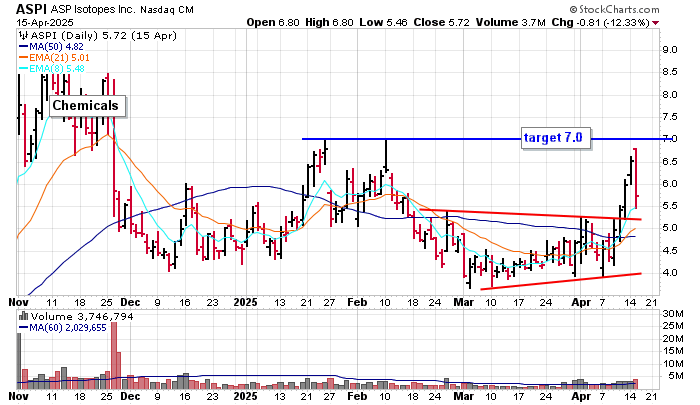Click Dec on the volume panel date axis
The height and width of the screenshot is (405, 700).
pyautogui.click(x=130, y=397)
